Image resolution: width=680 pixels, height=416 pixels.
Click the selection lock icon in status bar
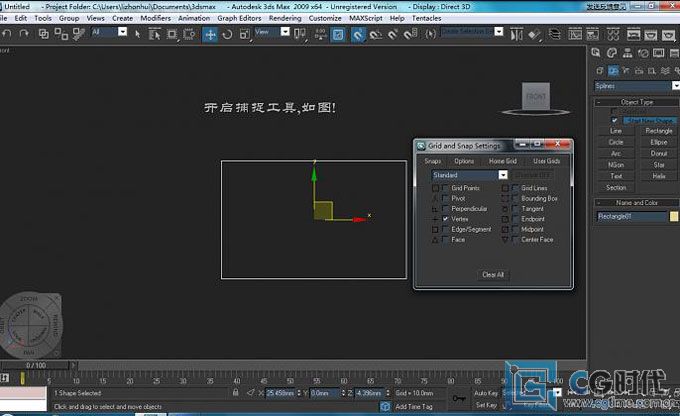pos(235,392)
